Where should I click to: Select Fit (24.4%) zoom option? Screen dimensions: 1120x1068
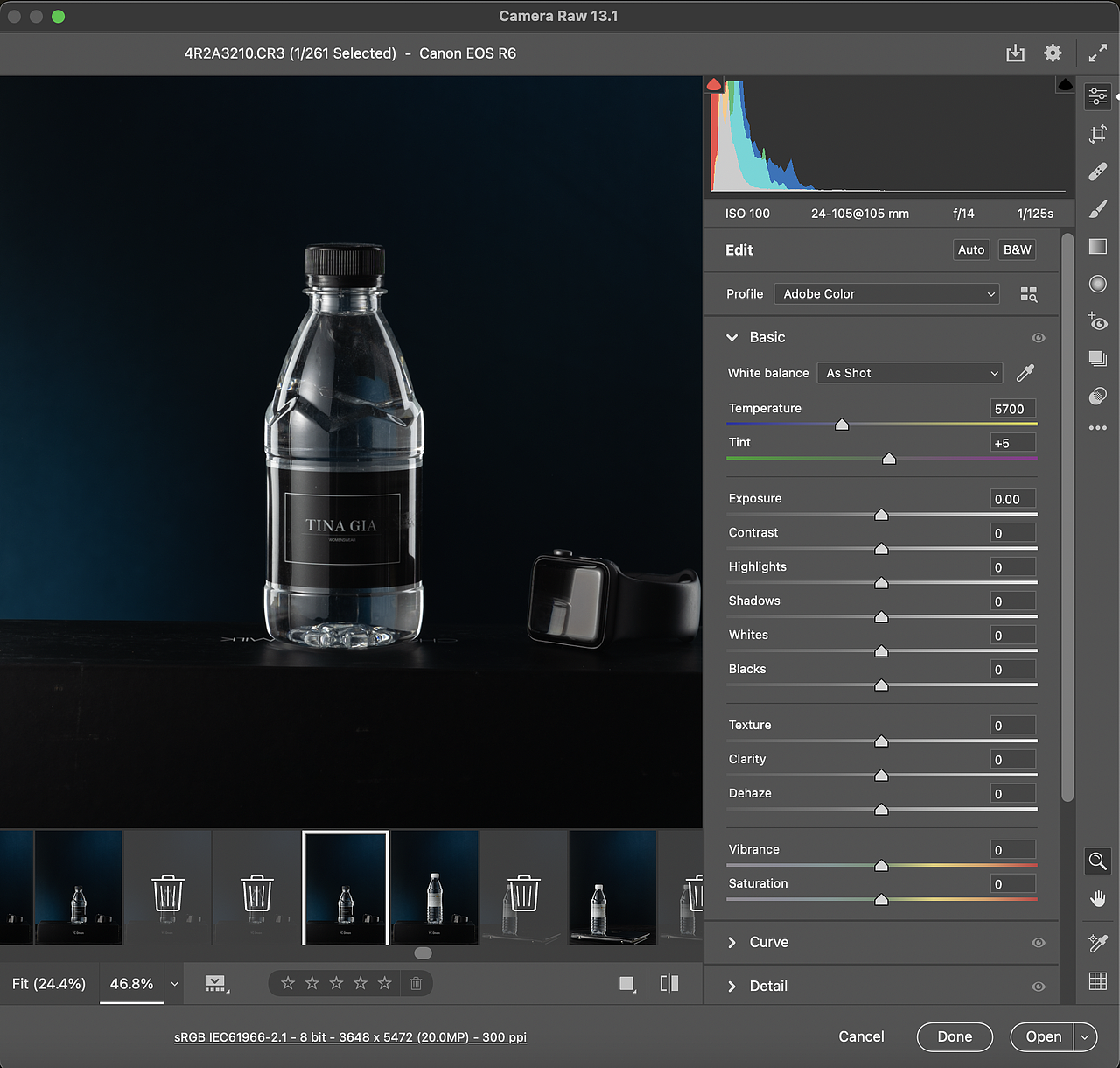(x=49, y=984)
